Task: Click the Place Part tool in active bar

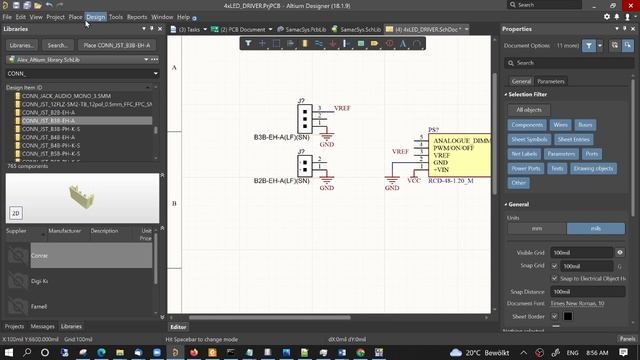Action: (304, 43)
